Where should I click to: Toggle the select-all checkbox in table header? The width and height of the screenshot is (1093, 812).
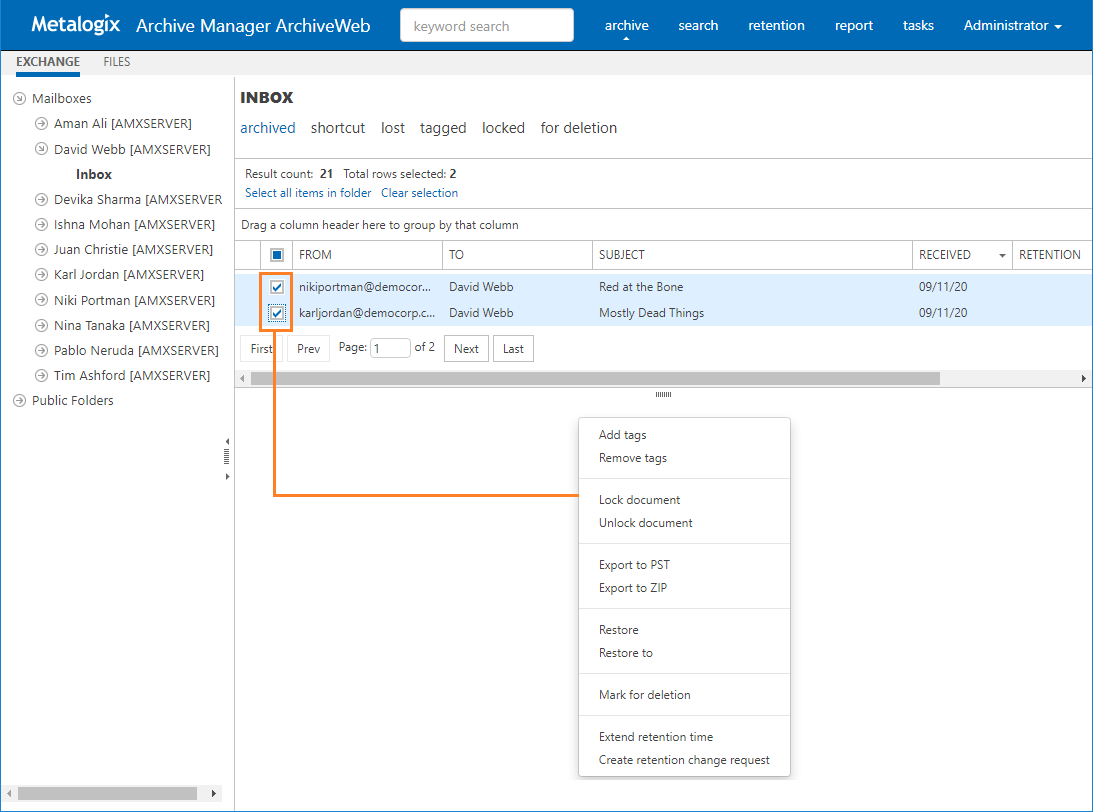[277, 255]
